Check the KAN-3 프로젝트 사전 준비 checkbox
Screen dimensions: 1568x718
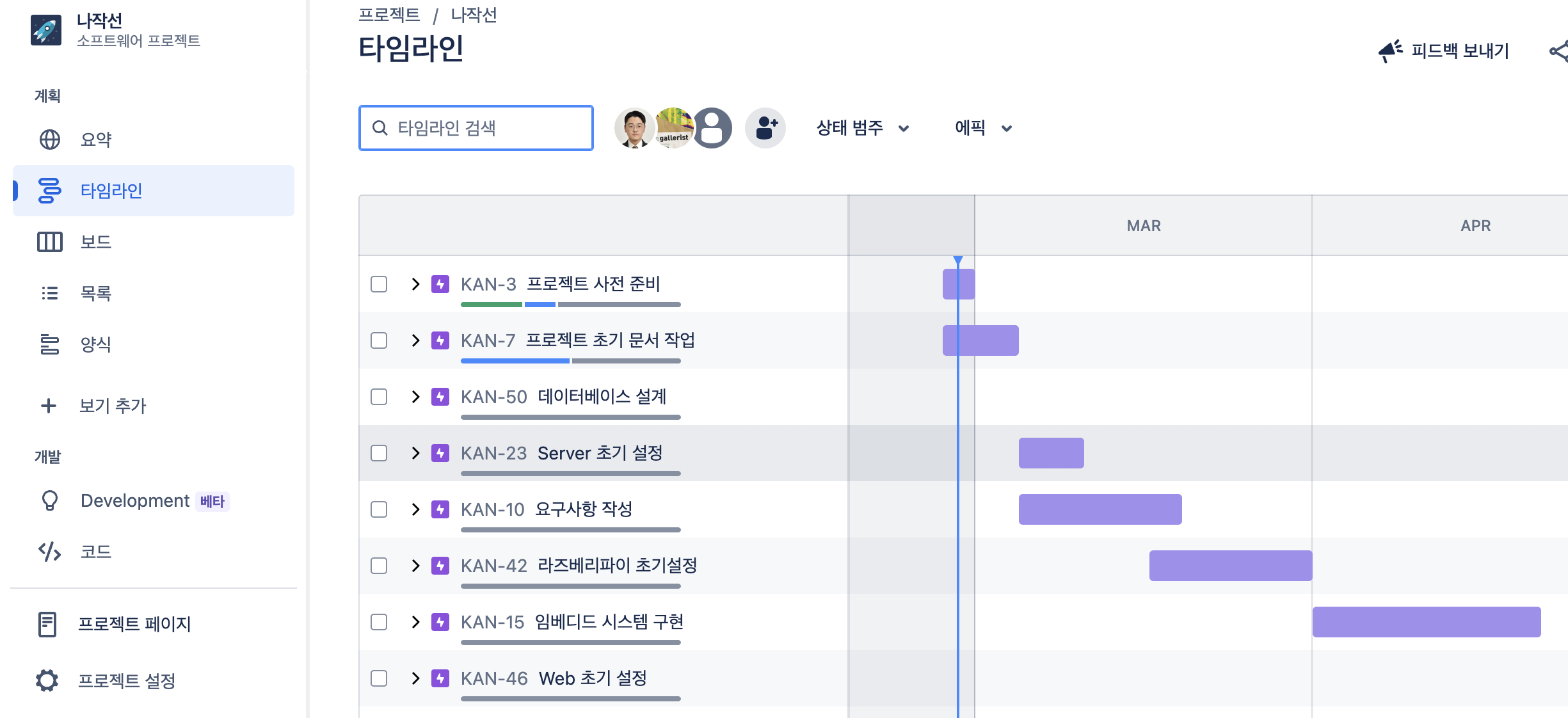tap(379, 284)
